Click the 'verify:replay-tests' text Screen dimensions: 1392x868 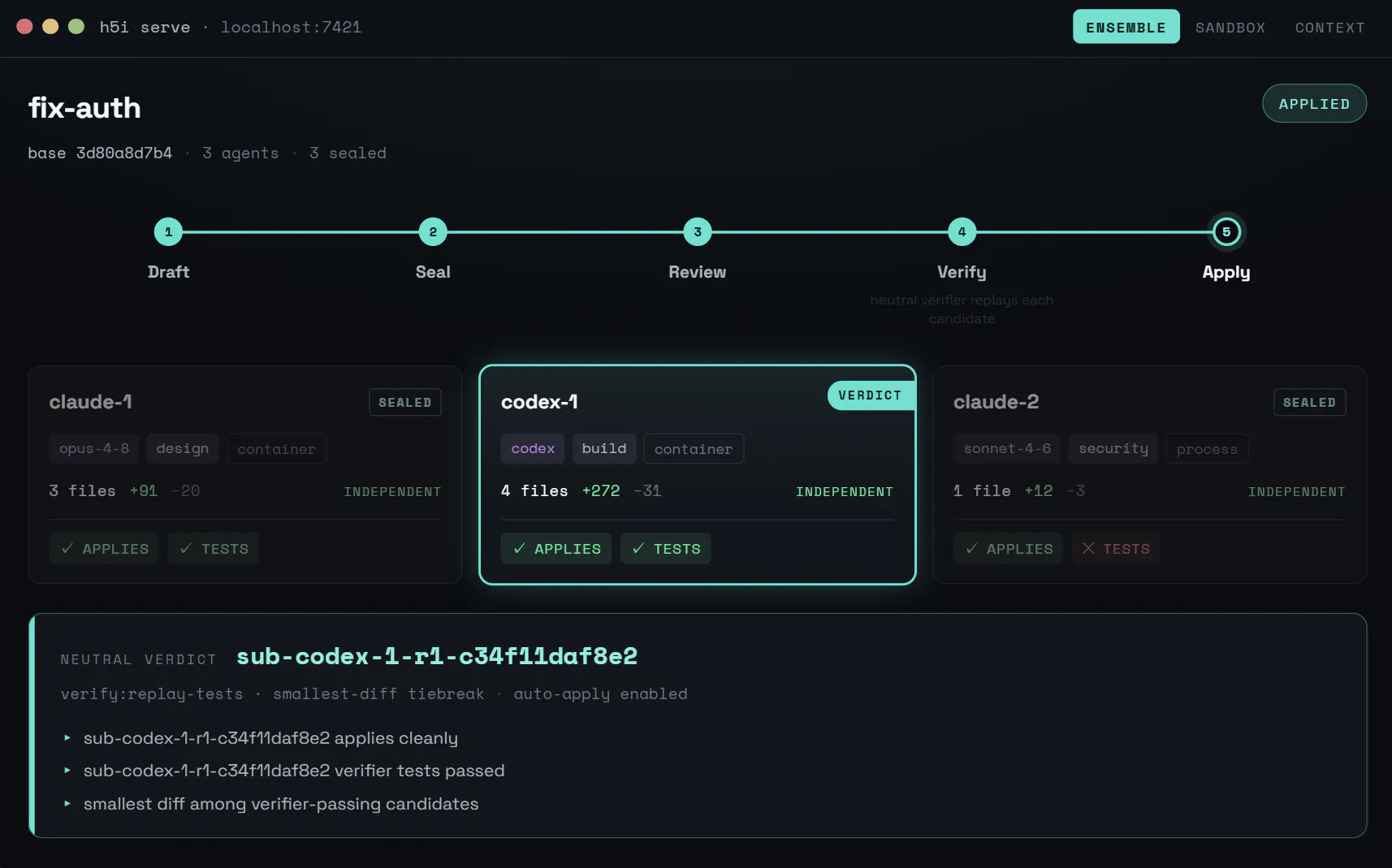tap(152, 693)
